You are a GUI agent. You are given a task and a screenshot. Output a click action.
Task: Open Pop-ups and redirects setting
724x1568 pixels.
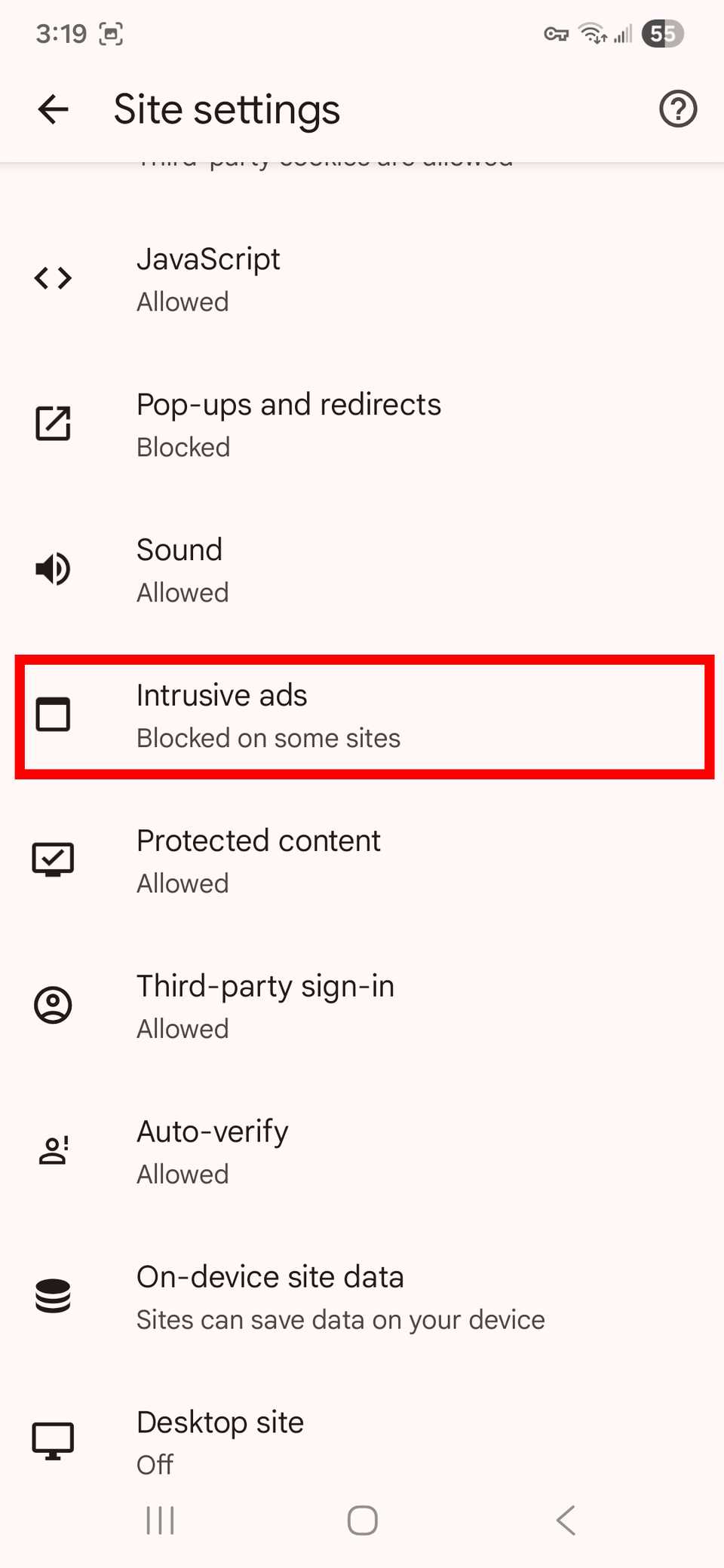coord(362,425)
